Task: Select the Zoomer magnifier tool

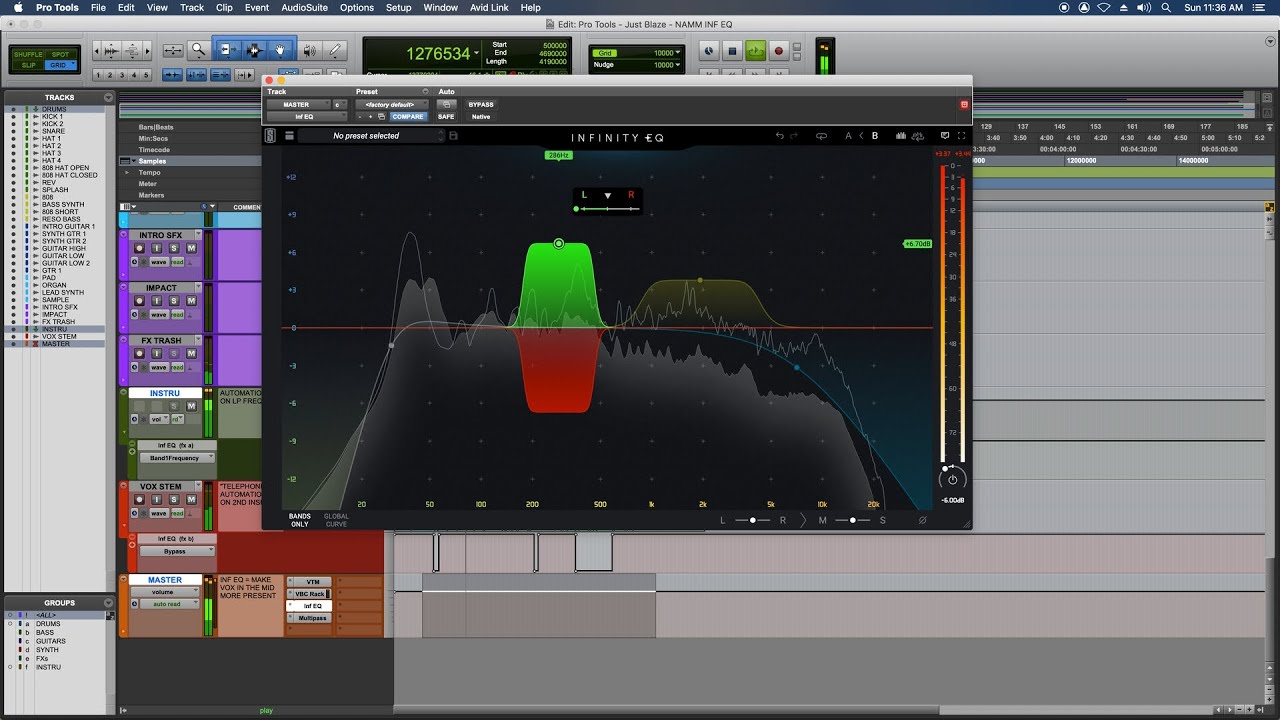Action: click(198, 50)
